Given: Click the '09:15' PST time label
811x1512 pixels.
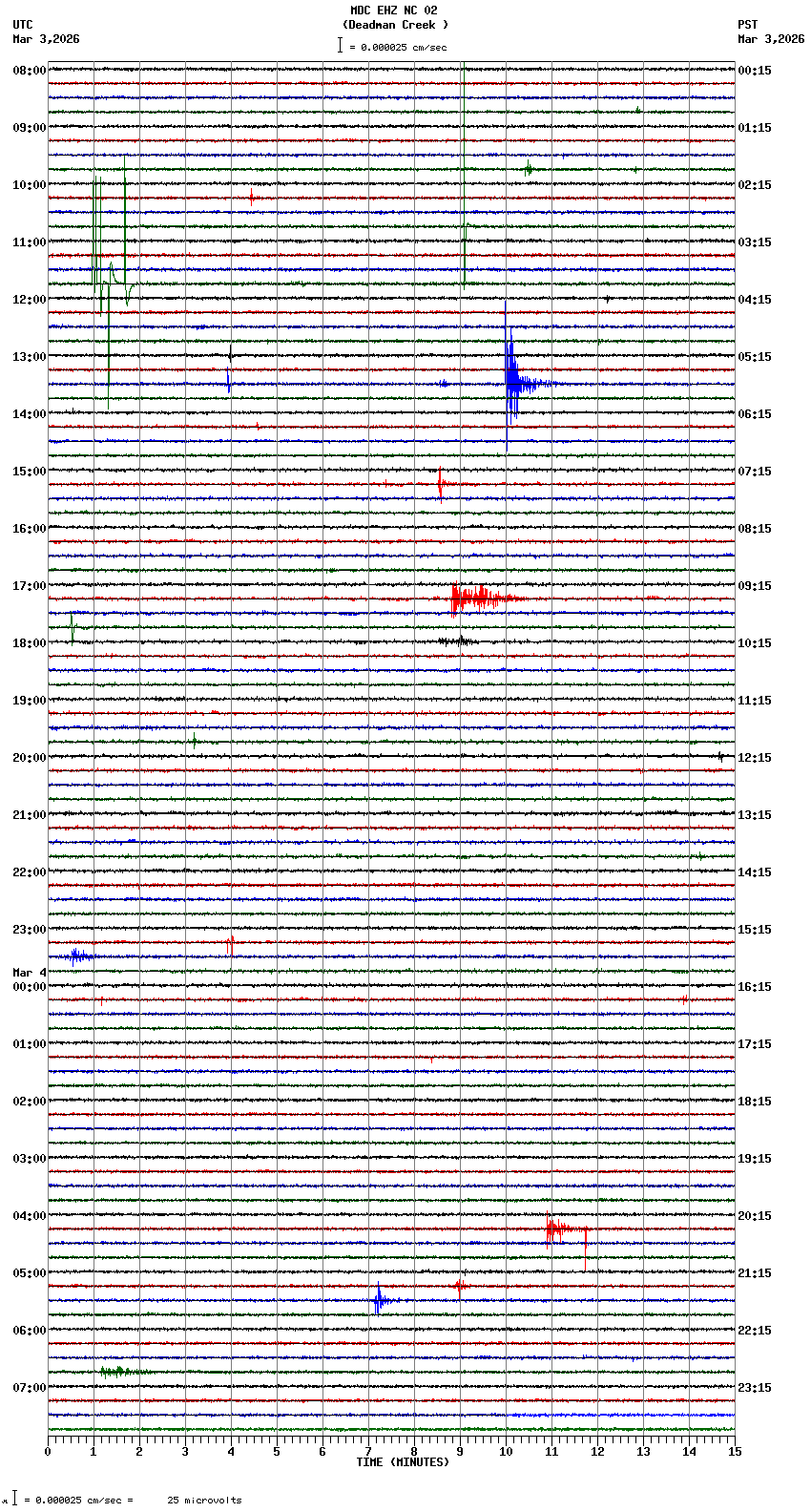Looking at the screenshot, I should click(x=755, y=586).
